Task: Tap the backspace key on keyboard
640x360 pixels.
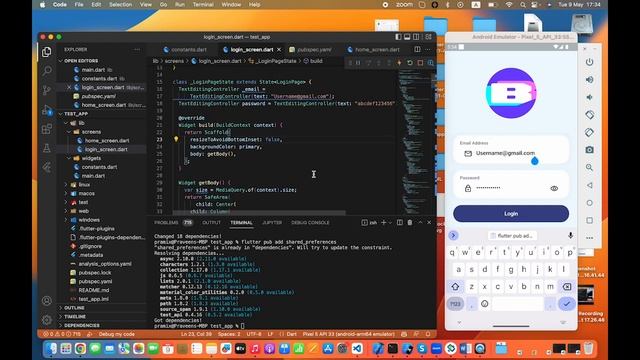Action: (x=567, y=287)
